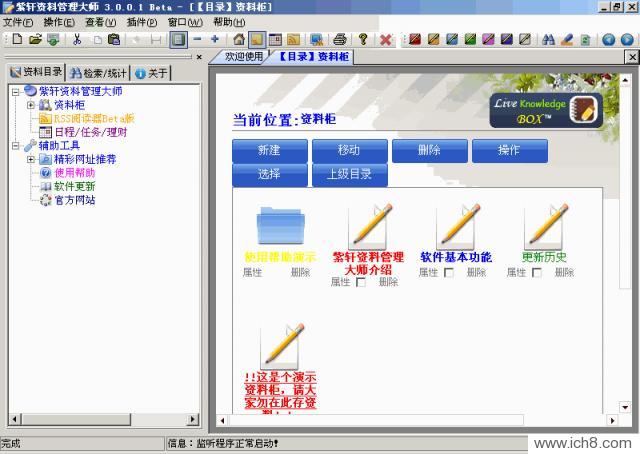Toggle the side panel toolbar button

point(178,40)
